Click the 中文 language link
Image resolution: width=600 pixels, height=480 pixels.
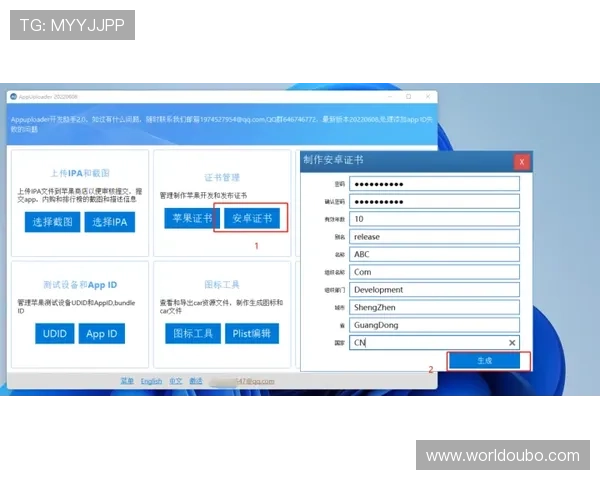click(175, 381)
